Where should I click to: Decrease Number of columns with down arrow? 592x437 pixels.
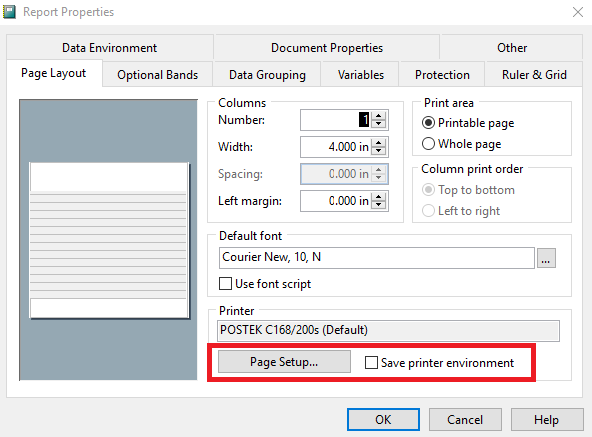378,124
